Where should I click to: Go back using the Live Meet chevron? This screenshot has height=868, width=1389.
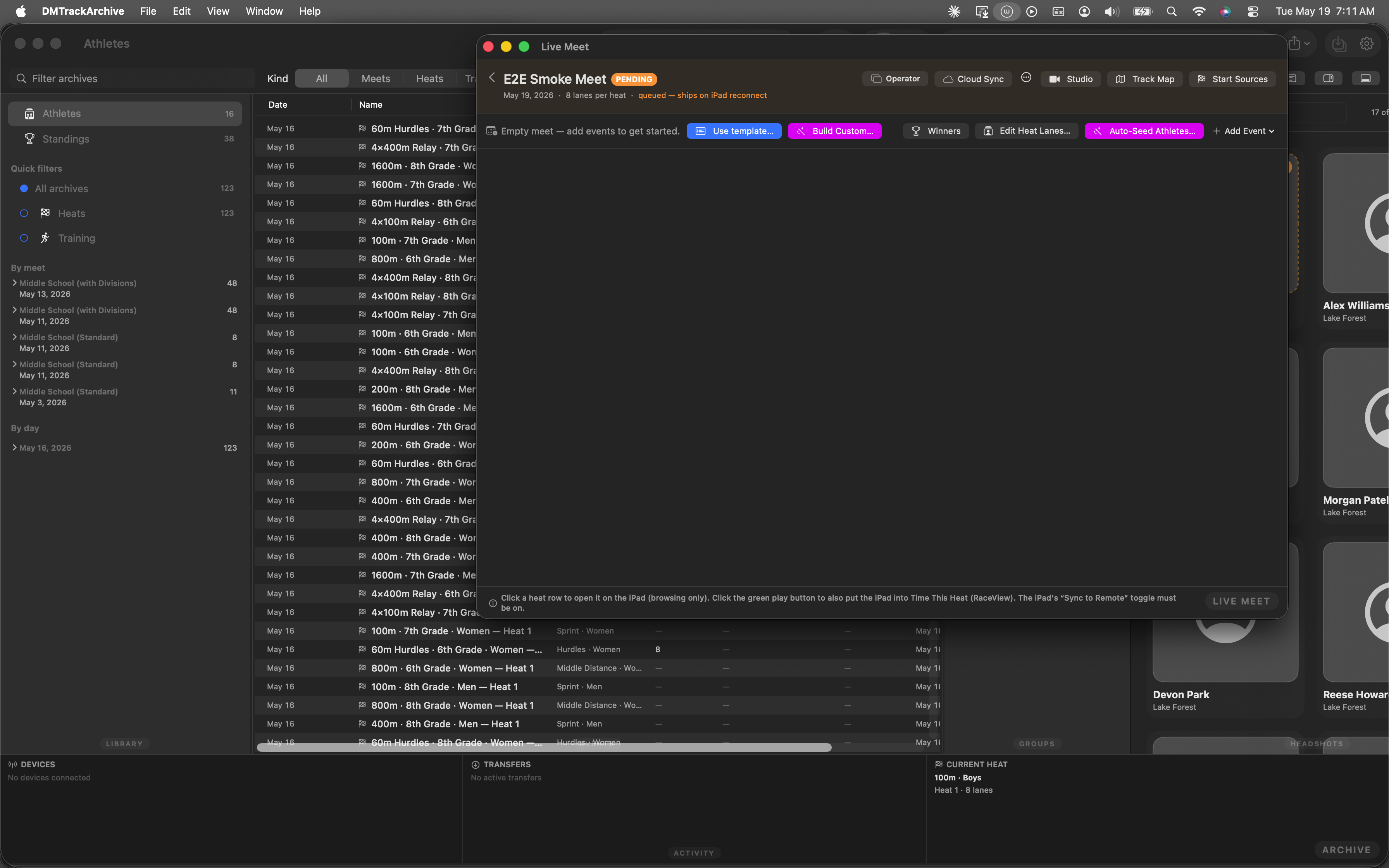(x=492, y=77)
